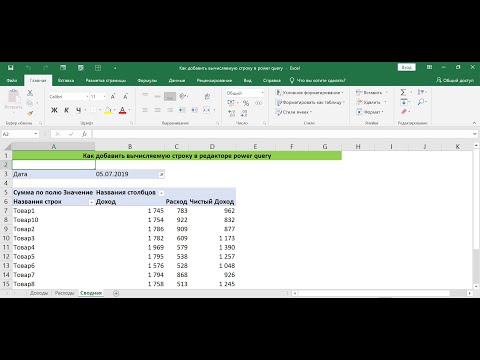Open the text orientation tool
Screen dimensions: 480x360
pos(183,96)
